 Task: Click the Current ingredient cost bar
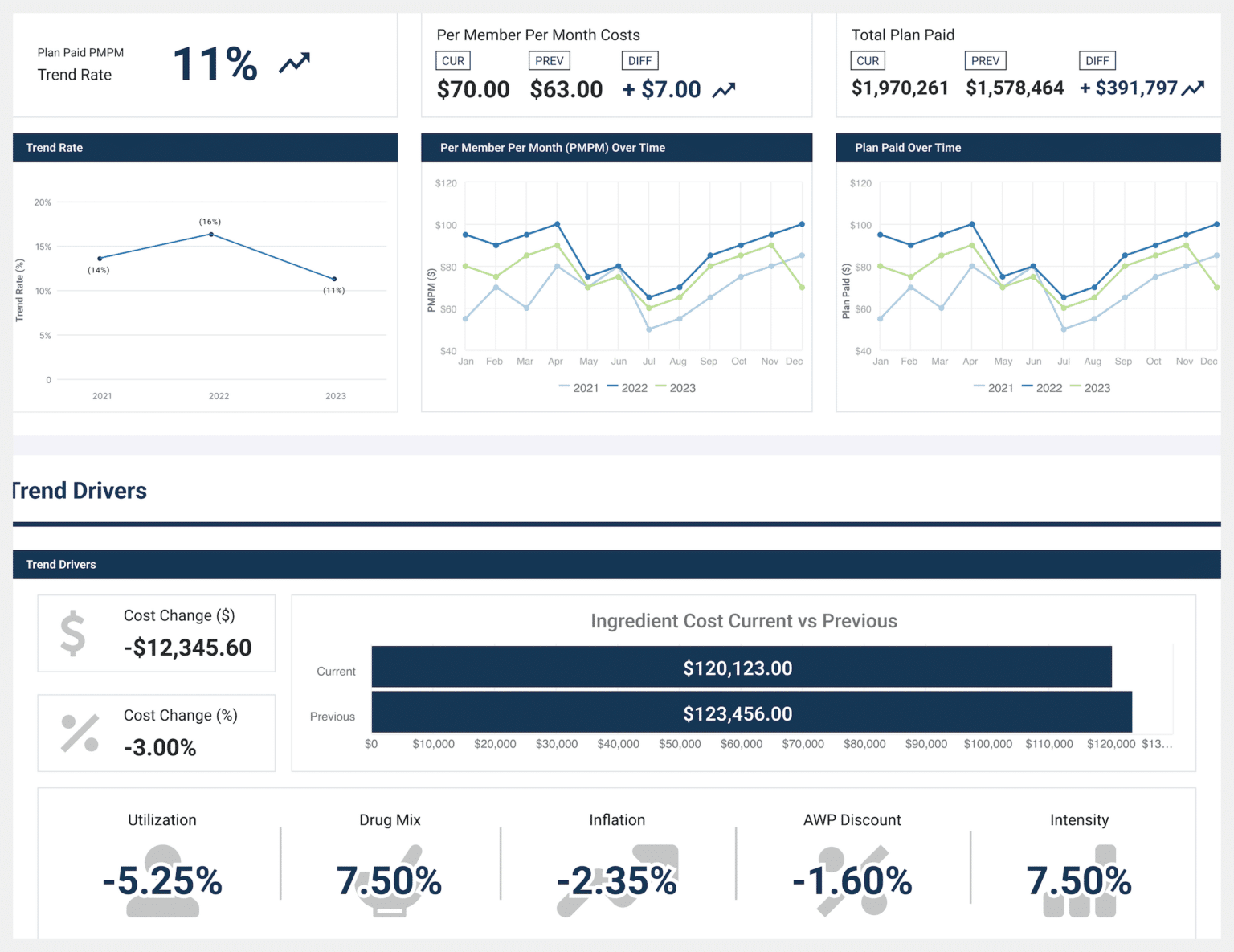coord(740,668)
